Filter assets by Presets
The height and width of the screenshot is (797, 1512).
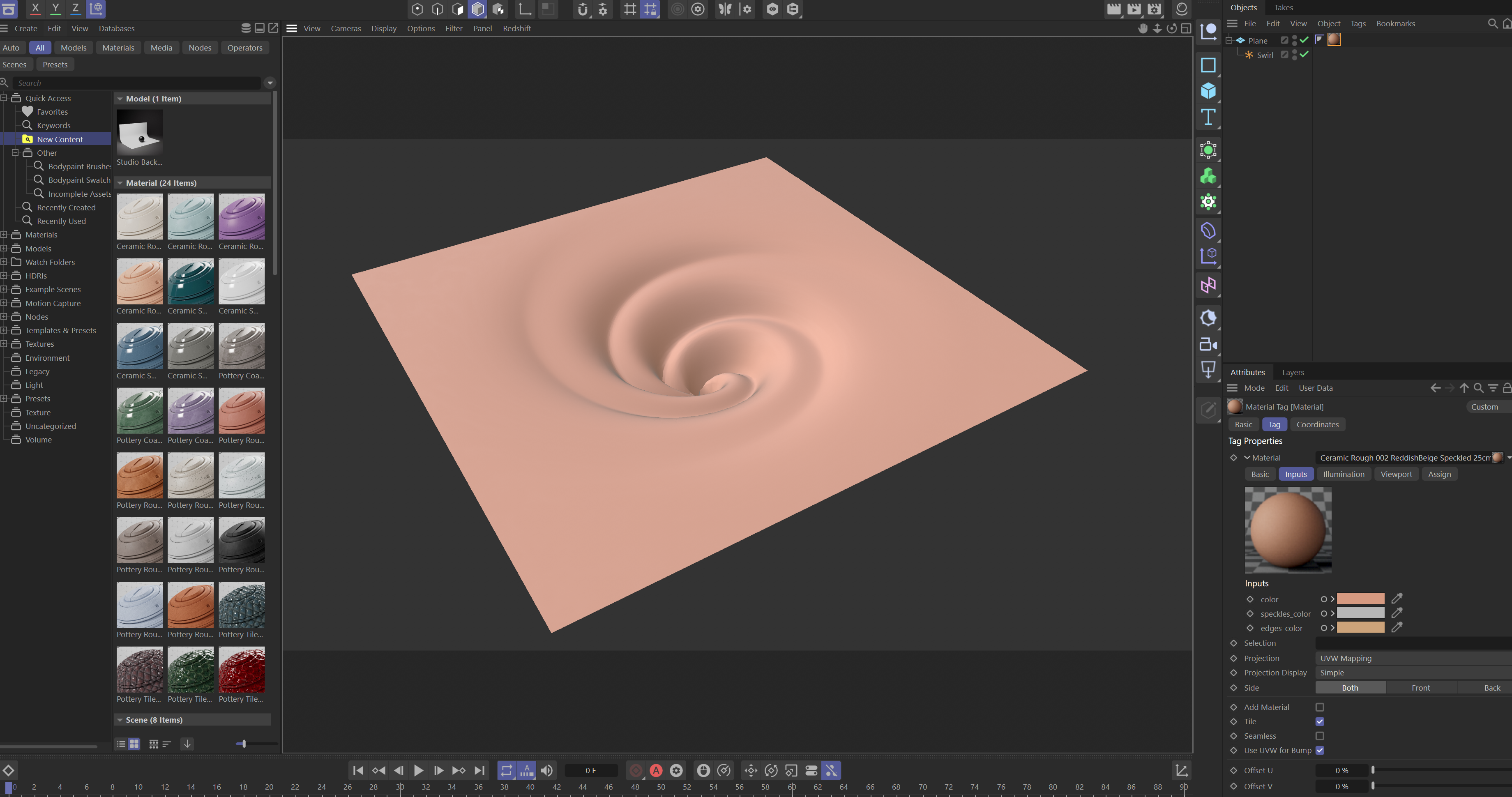click(55, 64)
